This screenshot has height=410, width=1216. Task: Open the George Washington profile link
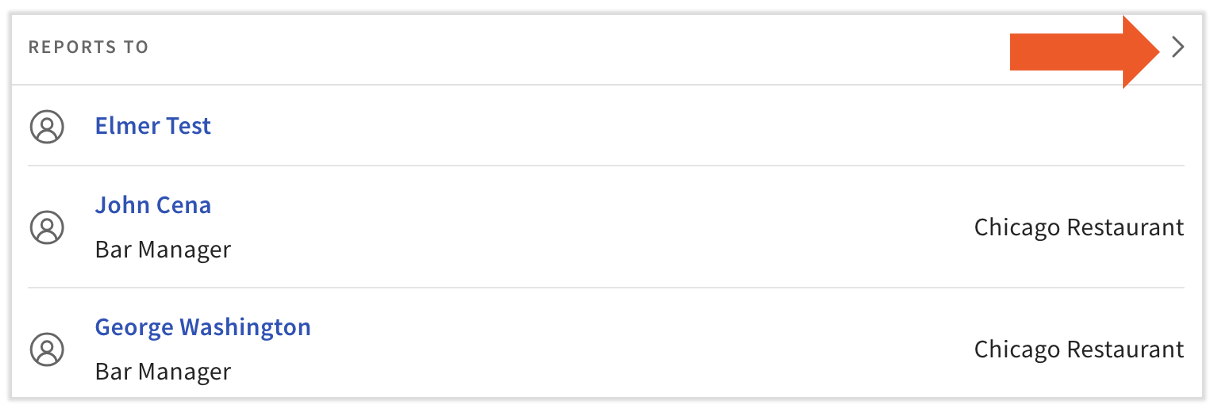click(x=203, y=327)
